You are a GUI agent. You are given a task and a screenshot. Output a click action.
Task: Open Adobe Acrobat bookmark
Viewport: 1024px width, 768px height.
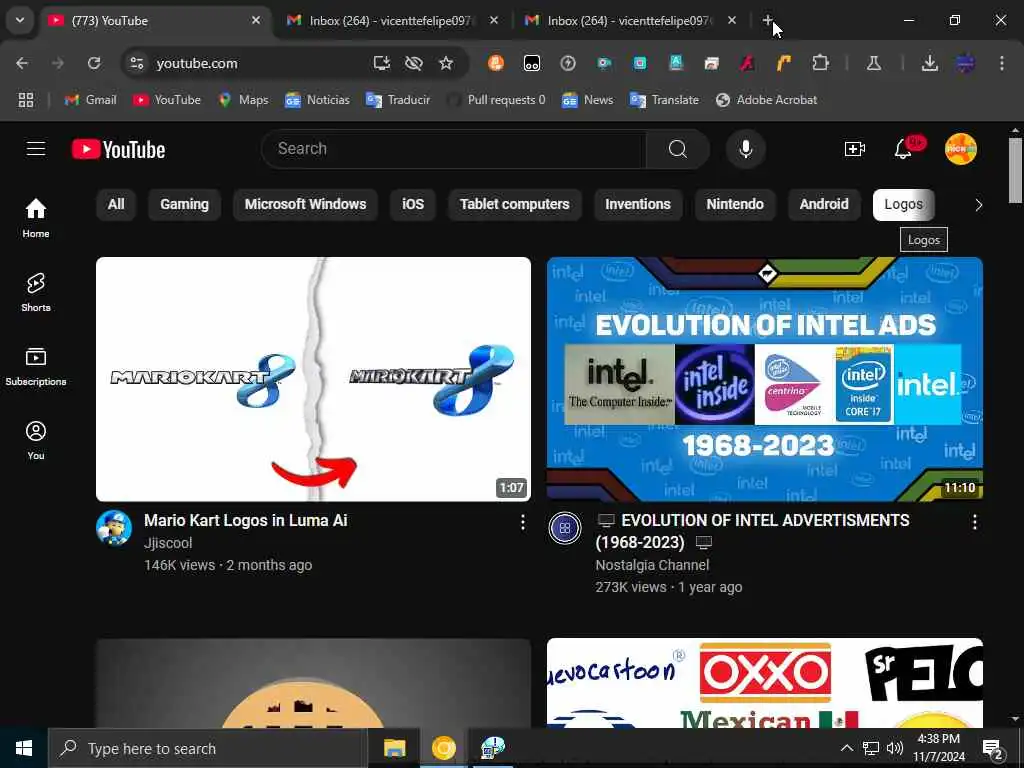click(x=767, y=100)
